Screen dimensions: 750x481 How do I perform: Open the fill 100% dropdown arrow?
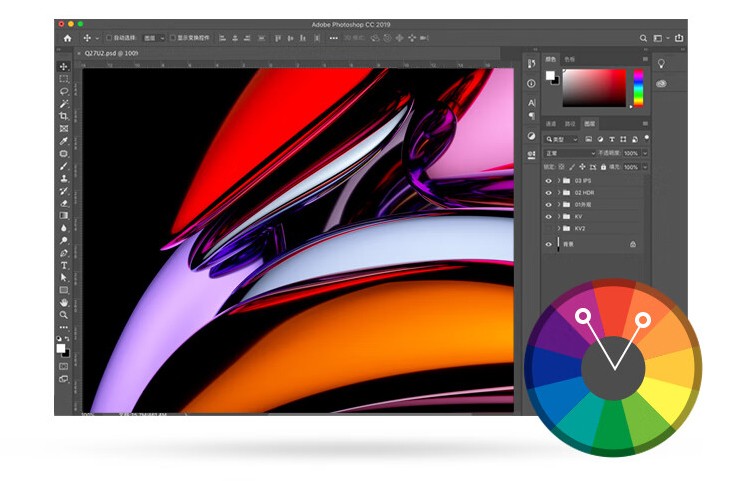pos(645,167)
